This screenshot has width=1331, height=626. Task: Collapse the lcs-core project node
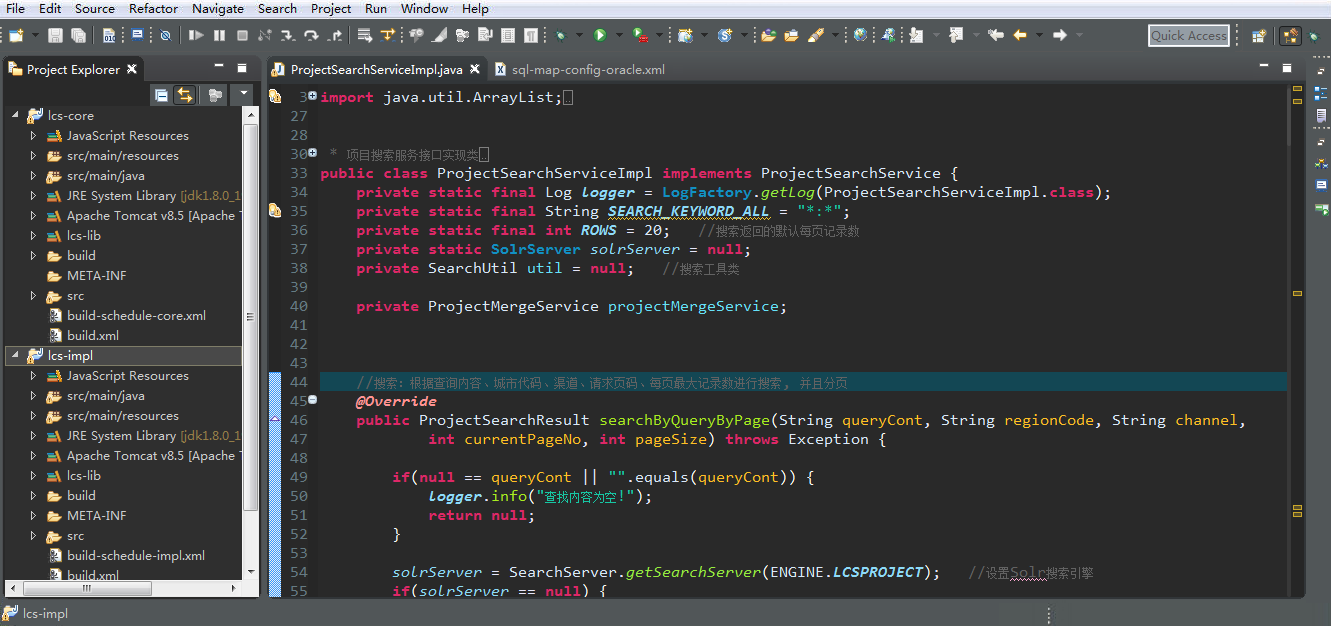(14, 116)
